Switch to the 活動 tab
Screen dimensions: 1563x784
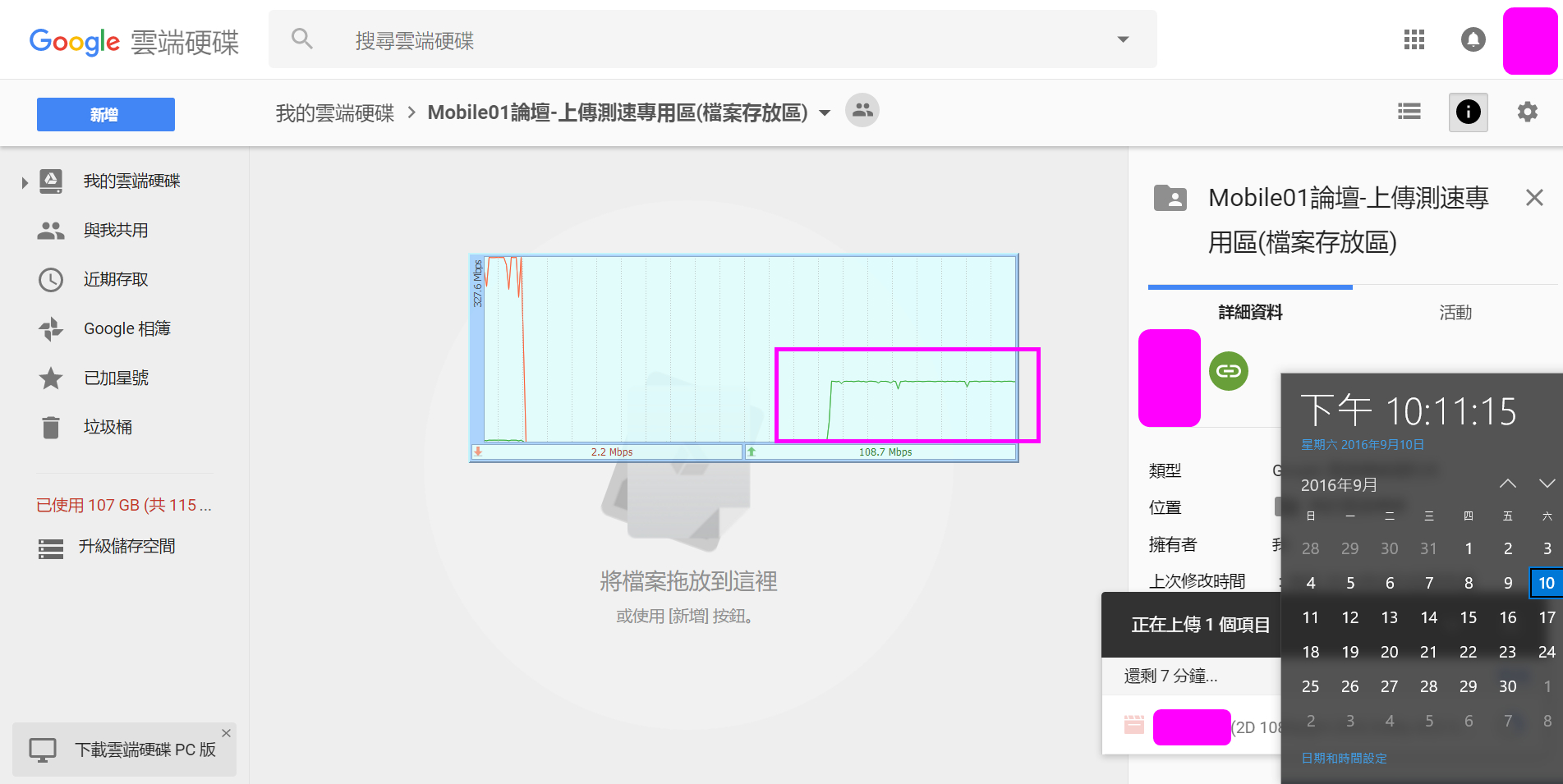(x=1455, y=312)
